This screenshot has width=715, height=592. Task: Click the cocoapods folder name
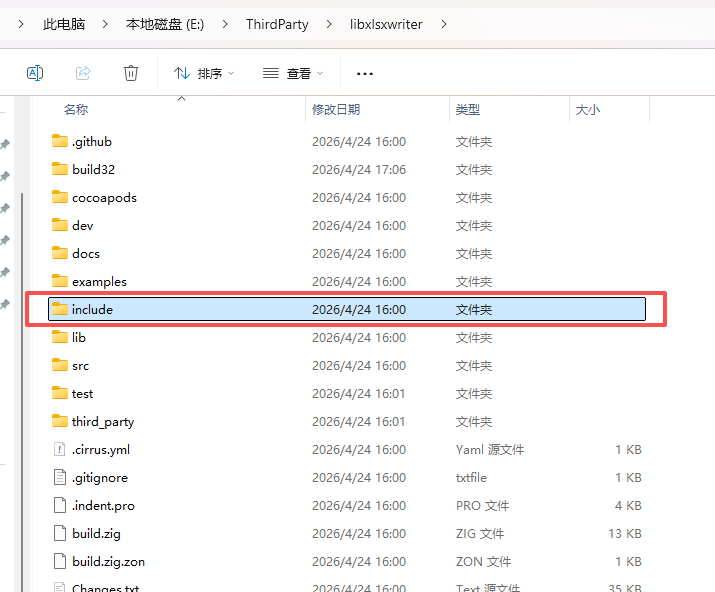[x=104, y=198]
